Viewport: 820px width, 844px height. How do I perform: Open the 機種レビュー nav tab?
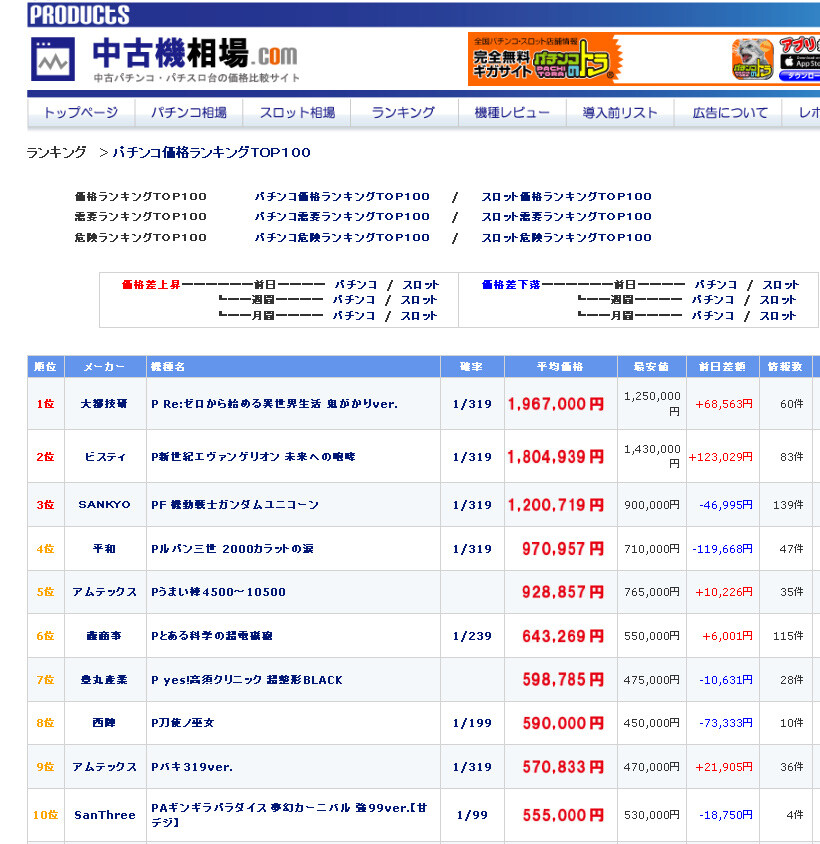(512, 112)
